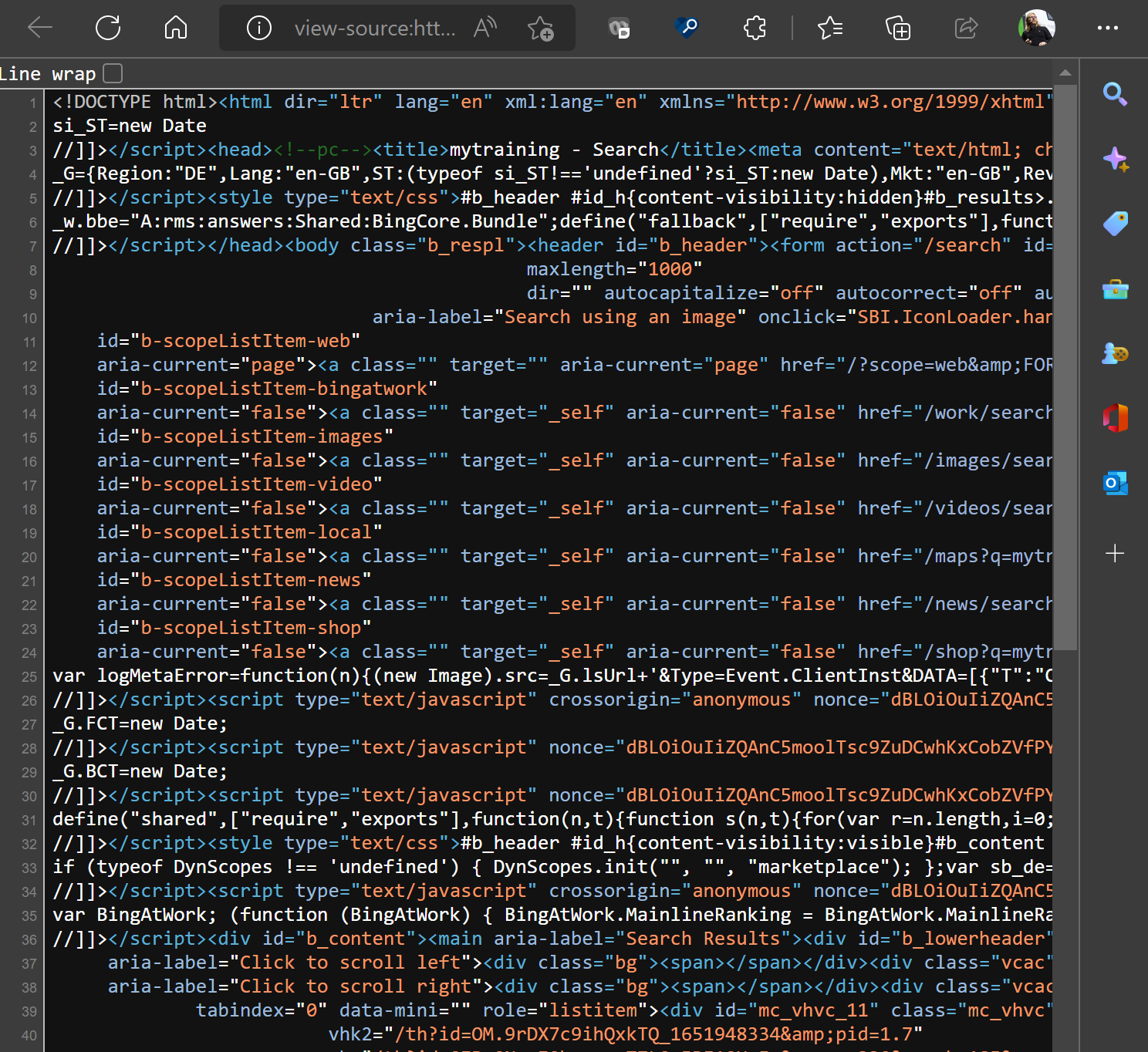Follow the "/shop?q=mytr" href link
The height and width of the screenshot is (1052, 1148).
pos(988,652)
